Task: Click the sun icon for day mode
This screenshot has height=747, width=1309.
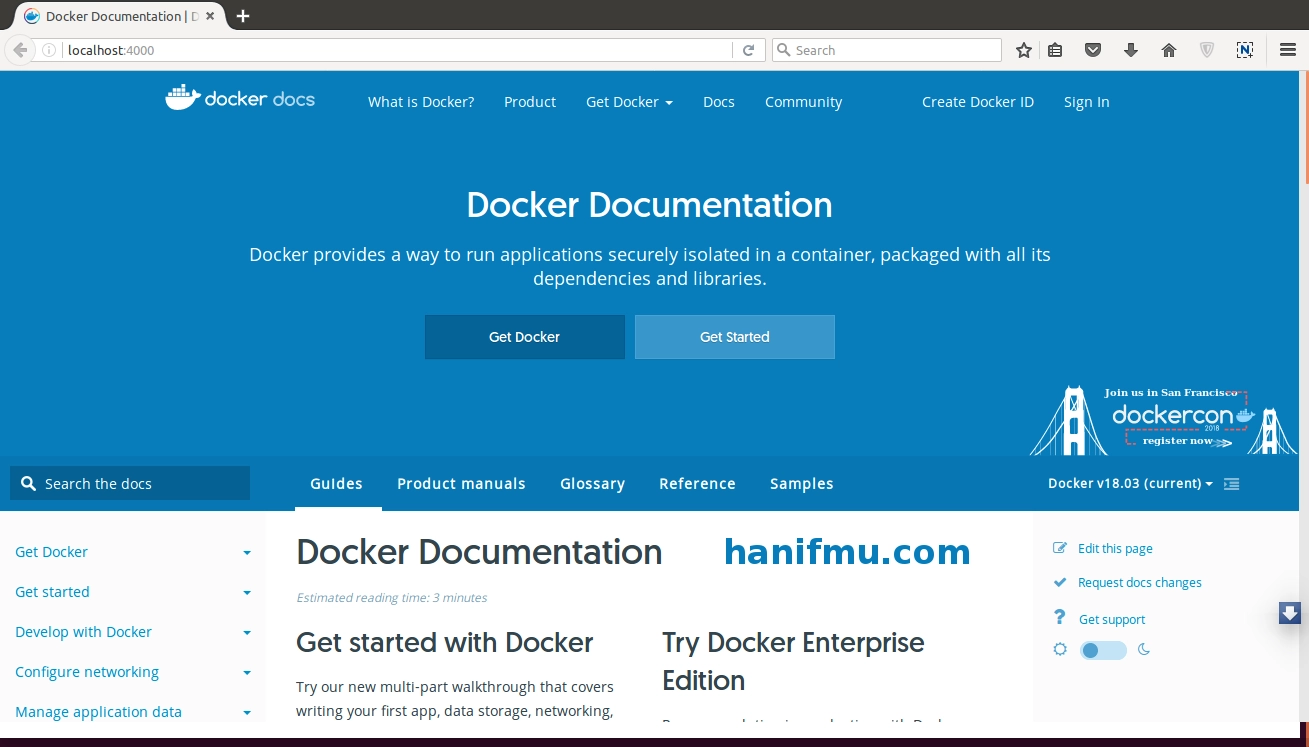Action: pyautogui.click(x=1060, y=650)
